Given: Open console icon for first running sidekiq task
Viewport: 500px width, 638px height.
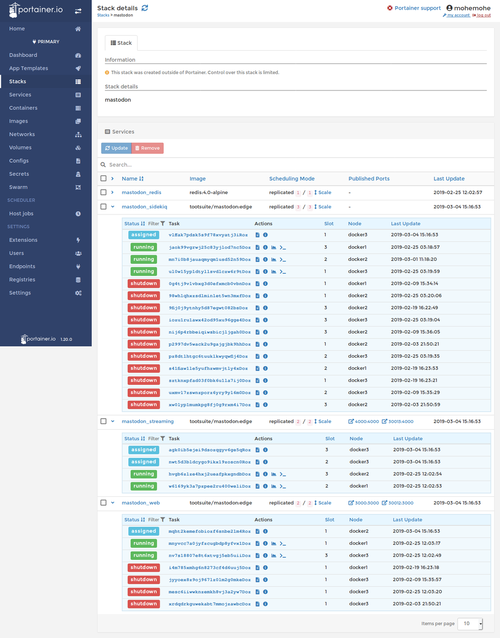Looking at the screenshot, I should [x=282, y=247].
